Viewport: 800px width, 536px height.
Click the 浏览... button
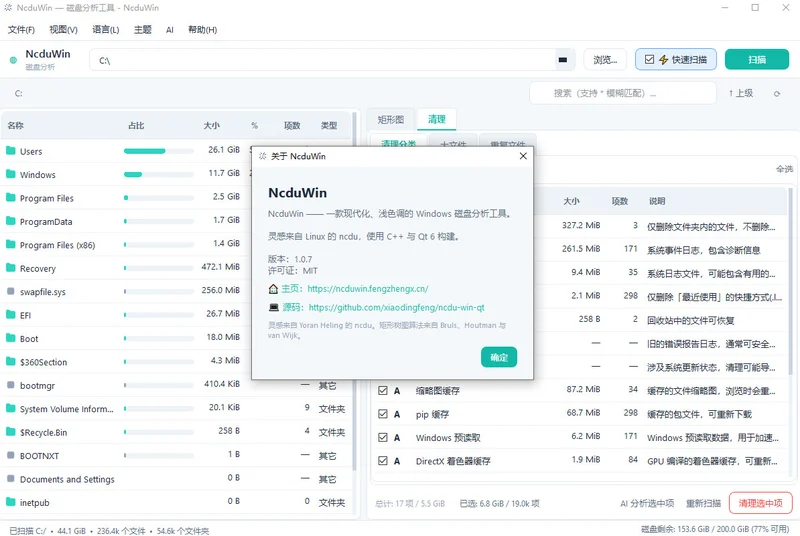click(605, 60)
